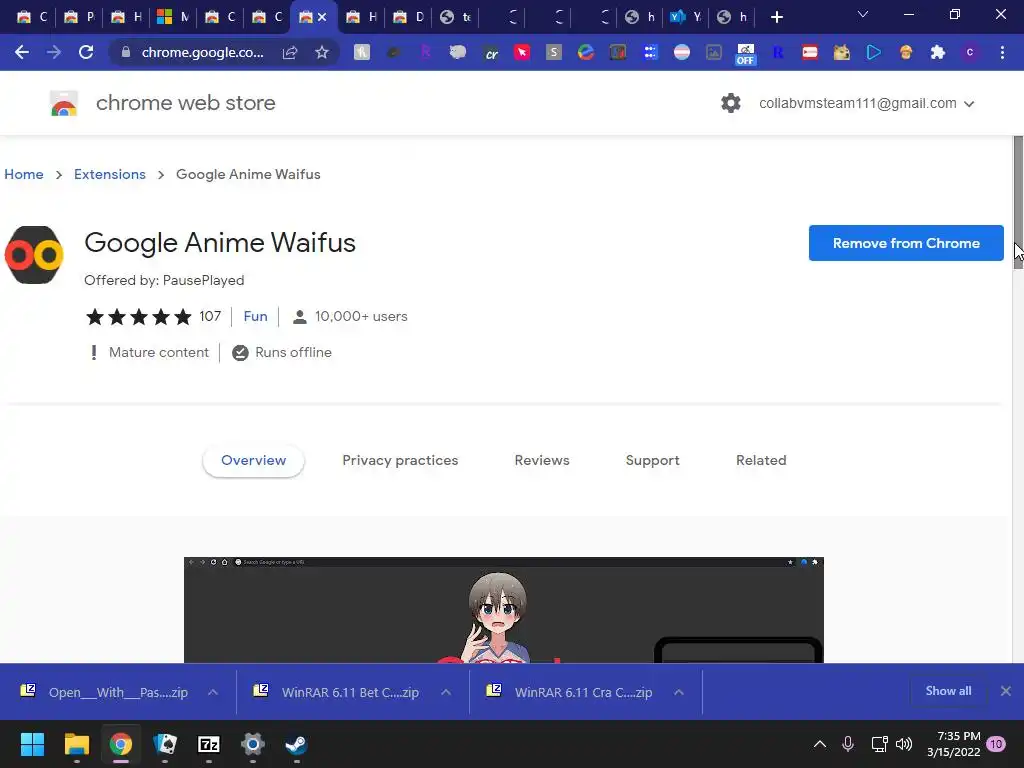Click the red cursor extension icon
Screen dimensions: 1024x768
pyautogui.click(x=522, y=52)
